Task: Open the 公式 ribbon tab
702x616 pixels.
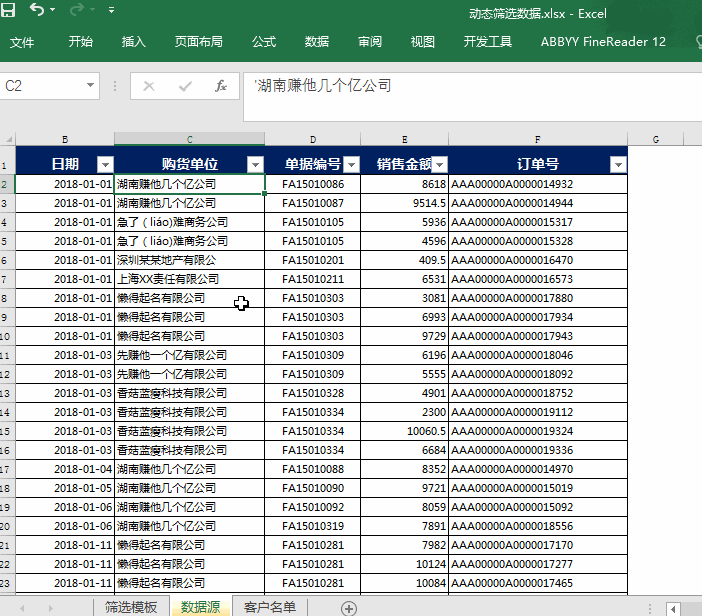Action: click(x=264, y=42)
